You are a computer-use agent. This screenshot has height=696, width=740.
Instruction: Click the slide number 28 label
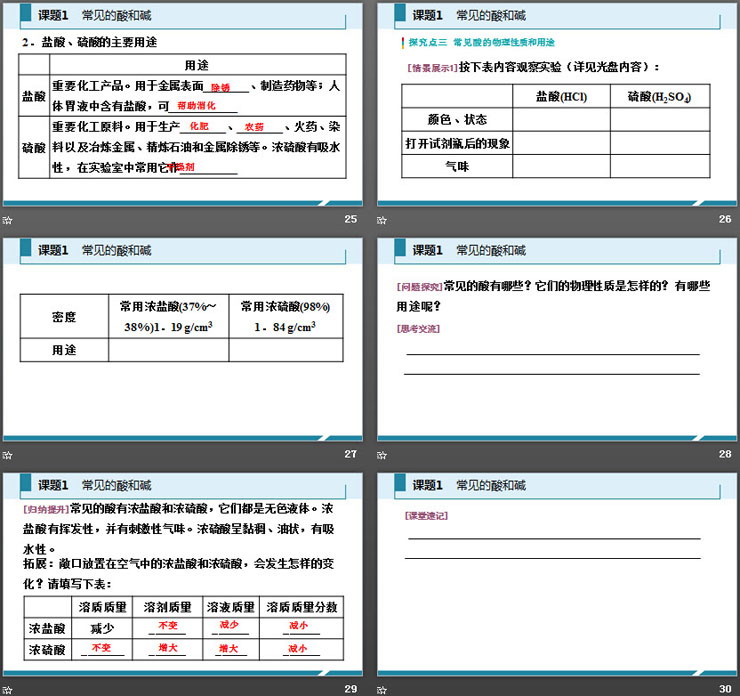pyautogui.click(x=725, y=454)
